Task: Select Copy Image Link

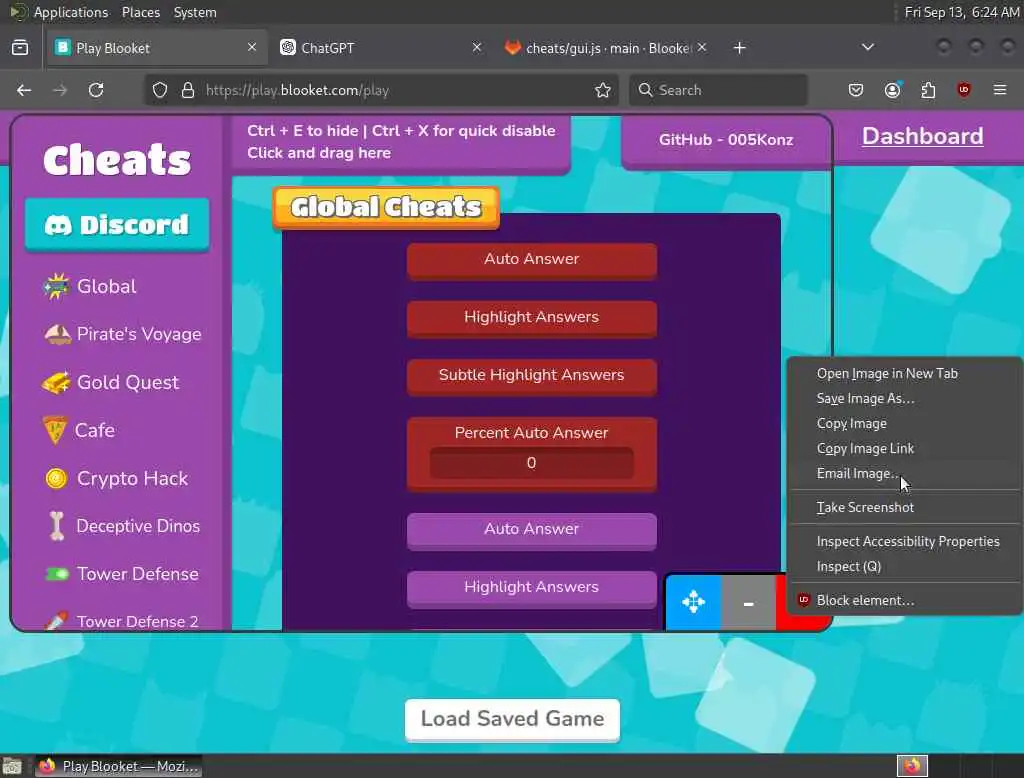Action: point(904,449)
